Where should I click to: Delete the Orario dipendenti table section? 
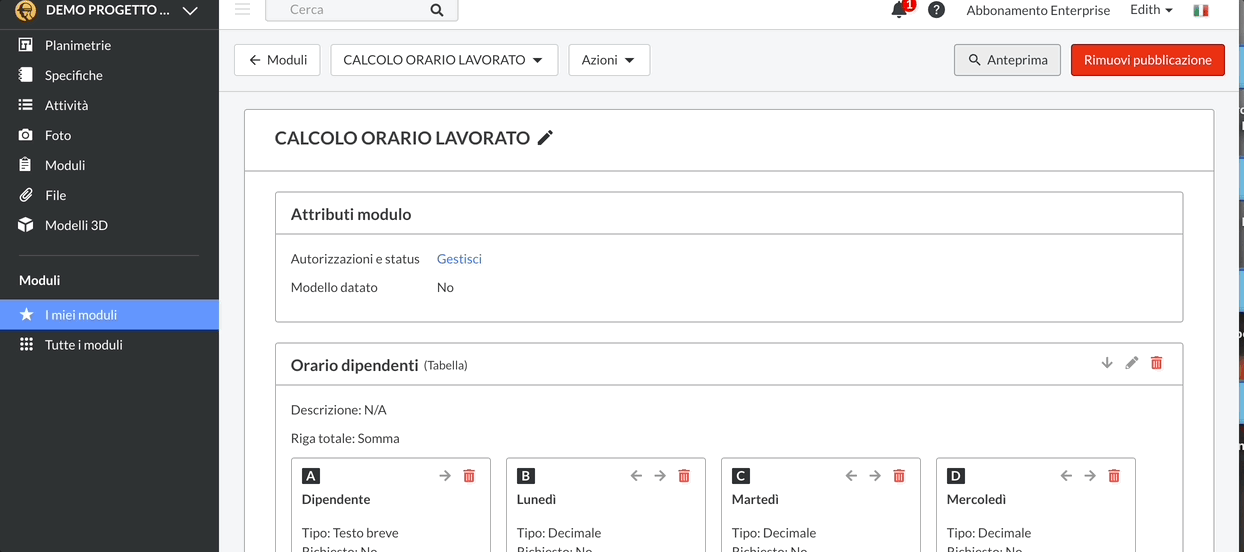pos(1156,363)
